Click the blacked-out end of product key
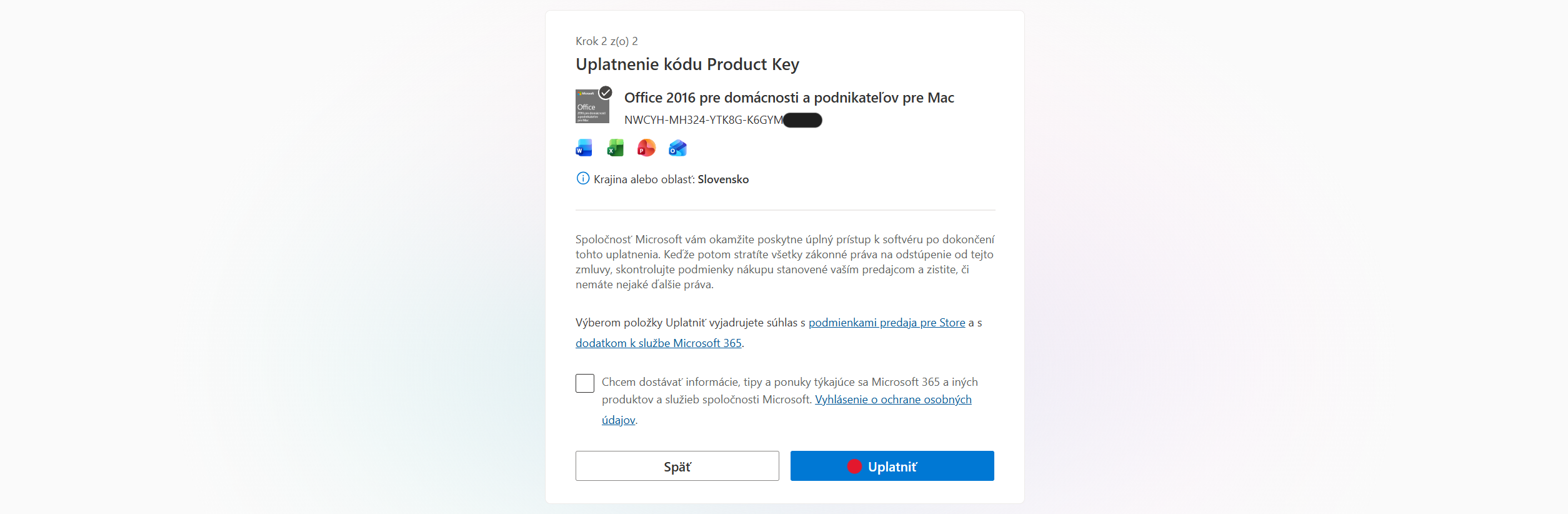 [x=802, y=120]
